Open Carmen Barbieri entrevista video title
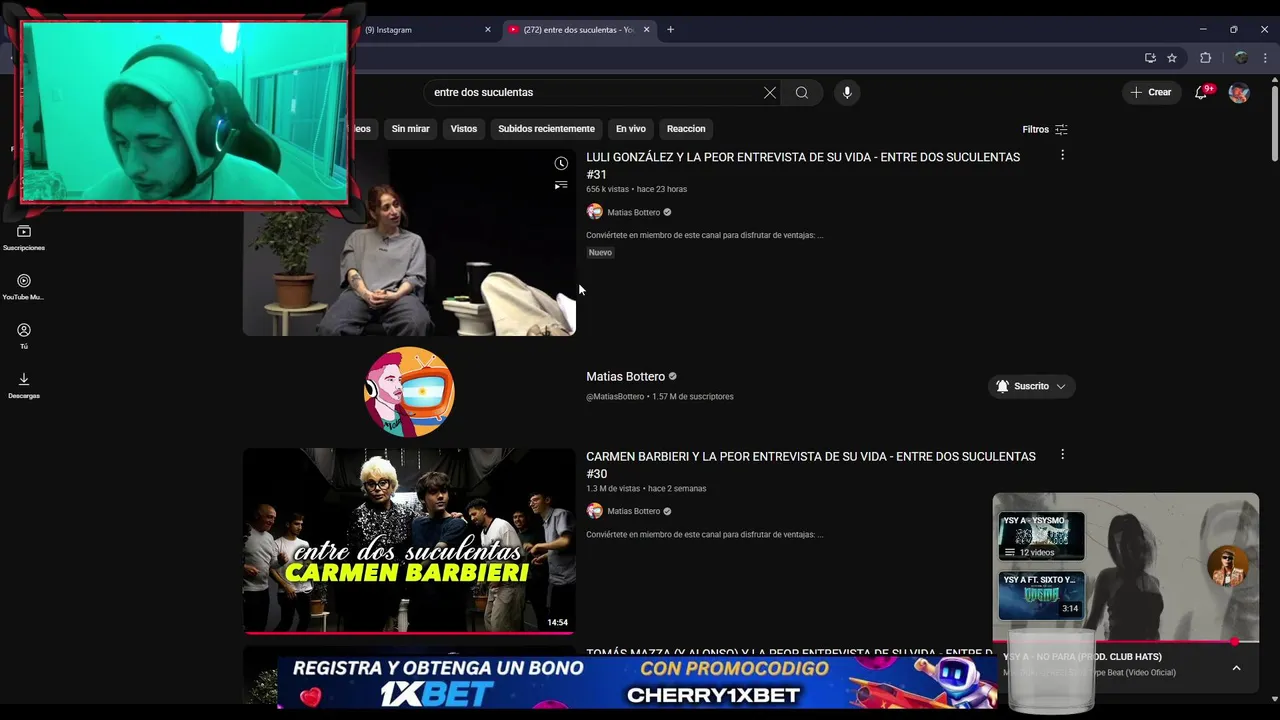This screenshot has width=1280, height=720. pyautogui.click(x=811, y=464)
